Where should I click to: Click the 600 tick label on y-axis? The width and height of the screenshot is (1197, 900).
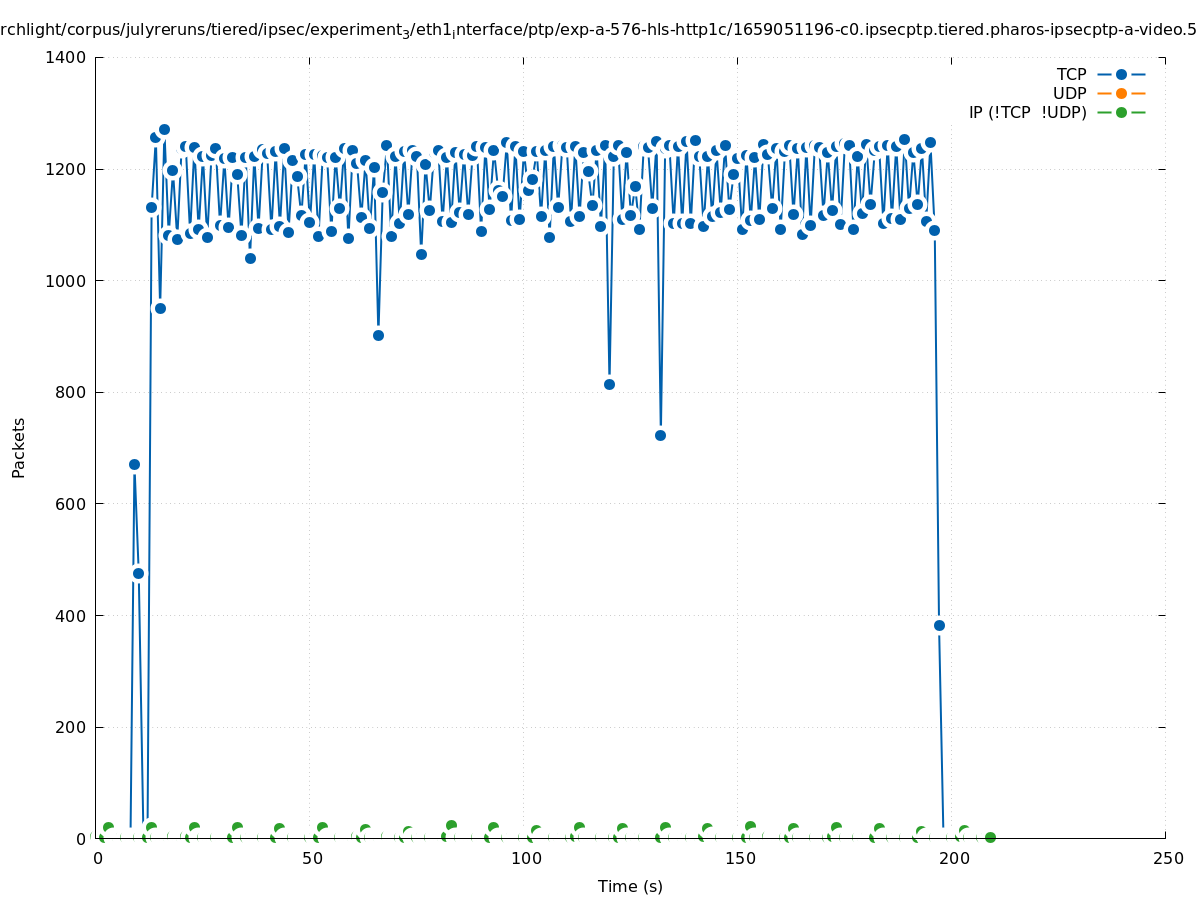[70, 504]
